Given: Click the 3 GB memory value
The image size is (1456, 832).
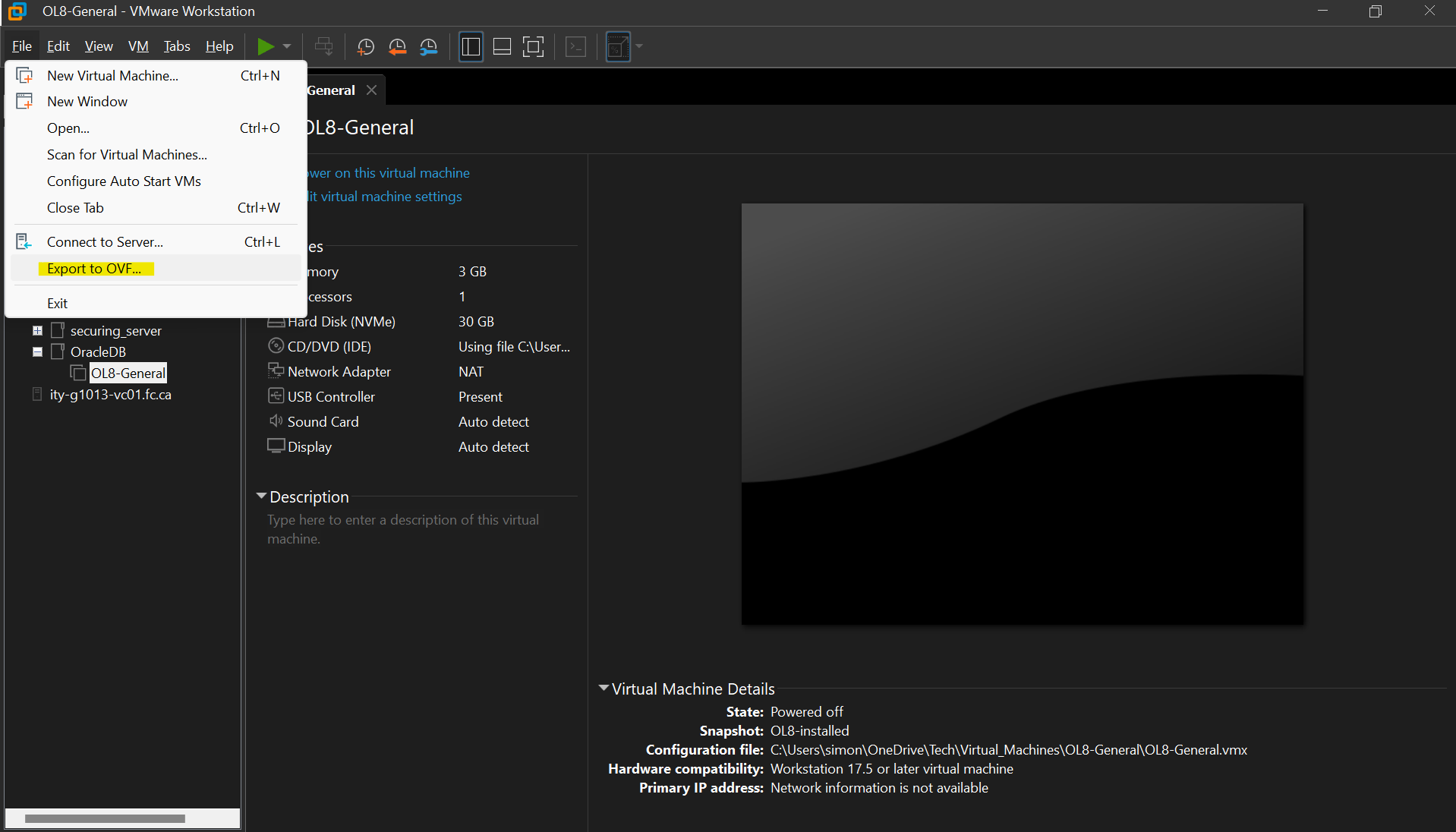Looking at the screenshot, I should pos(472,272).
